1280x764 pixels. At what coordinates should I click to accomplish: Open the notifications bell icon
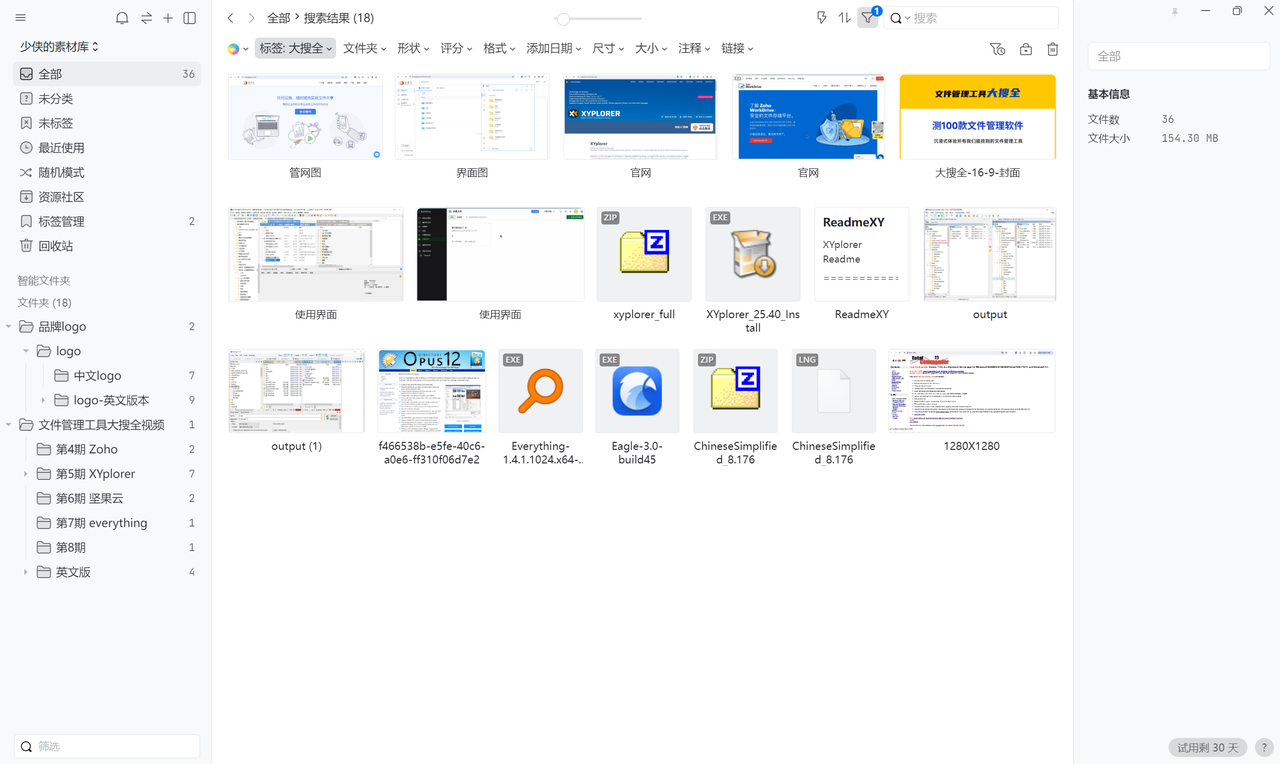(x=121, y=18)
